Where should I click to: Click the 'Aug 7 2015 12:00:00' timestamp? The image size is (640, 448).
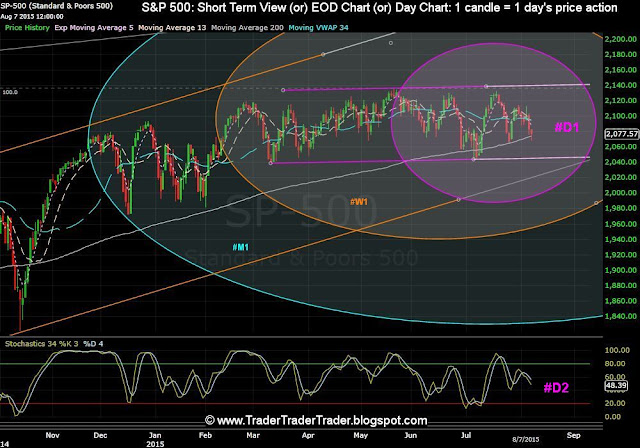(32, 17)
